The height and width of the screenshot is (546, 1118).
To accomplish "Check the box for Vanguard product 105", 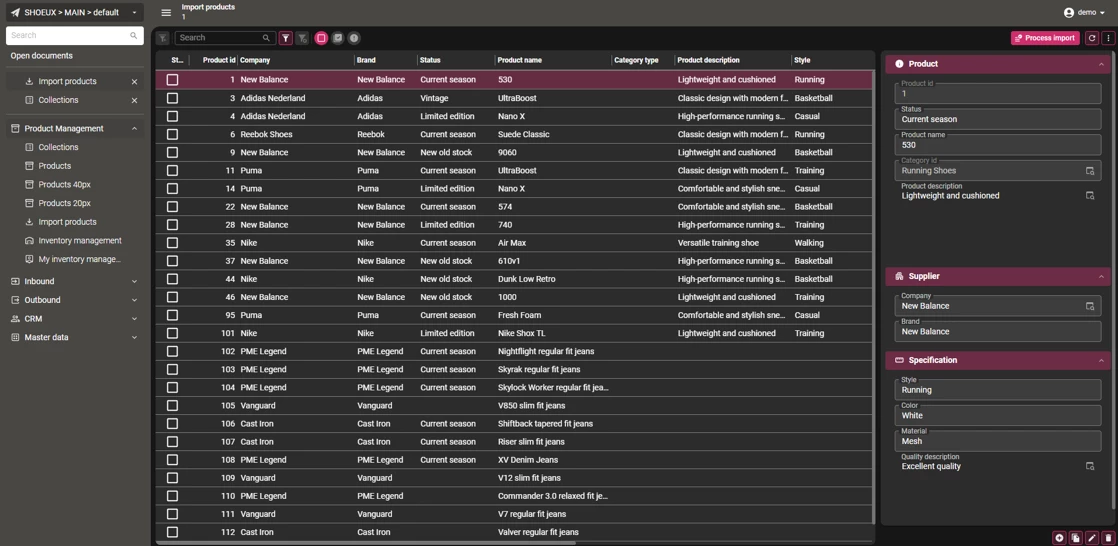I will (x=172, y=406).
